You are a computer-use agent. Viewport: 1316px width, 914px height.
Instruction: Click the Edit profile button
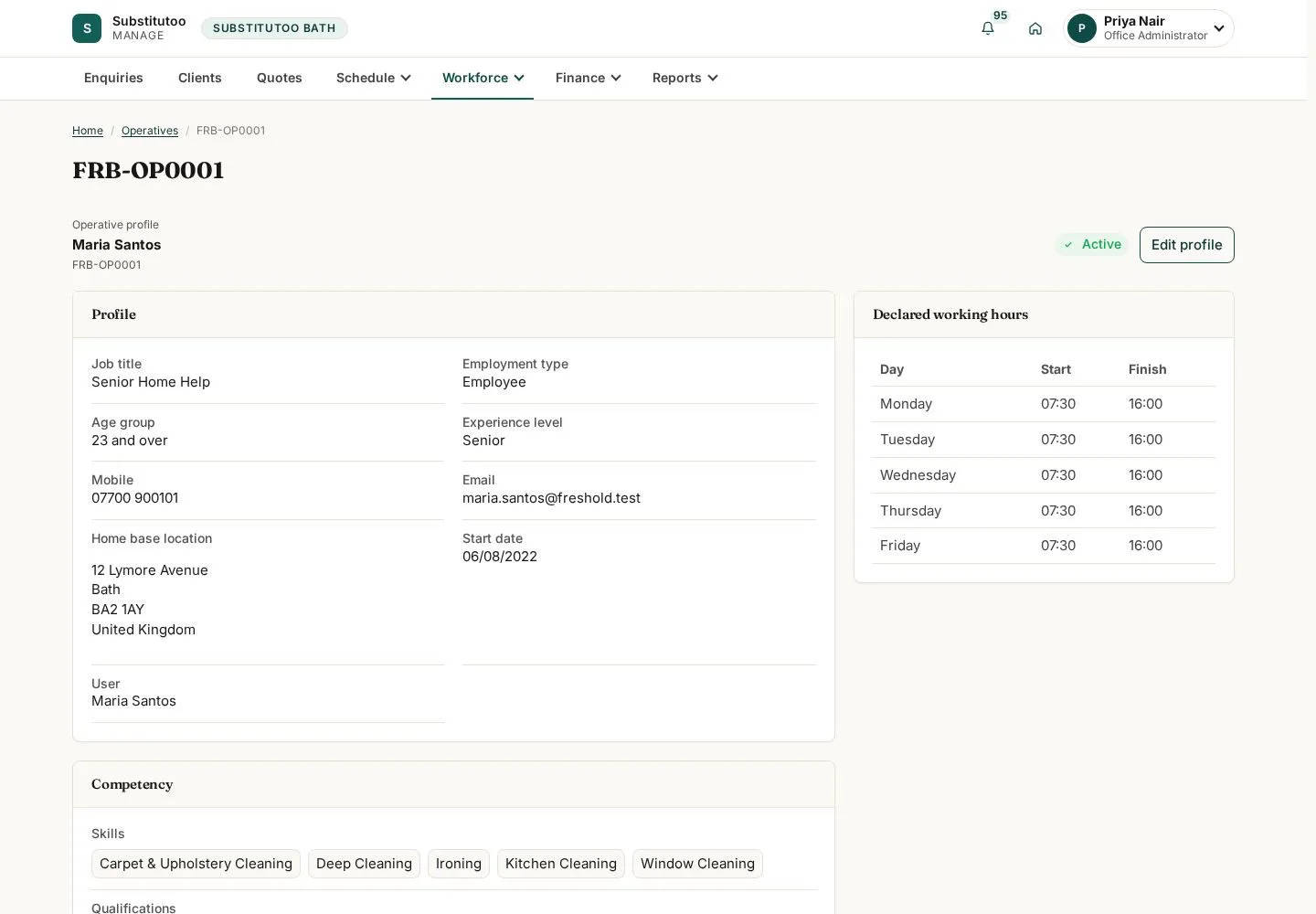(1186, 245)
